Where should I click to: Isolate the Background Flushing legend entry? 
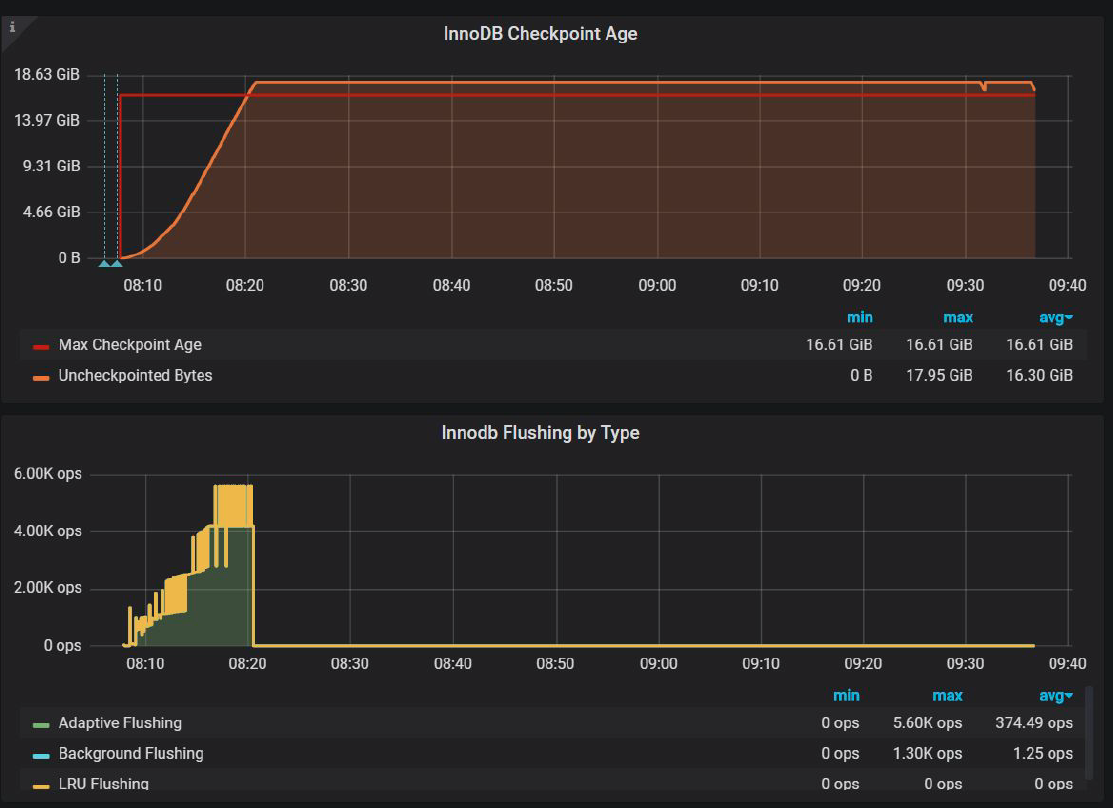(x=131, y=754)
